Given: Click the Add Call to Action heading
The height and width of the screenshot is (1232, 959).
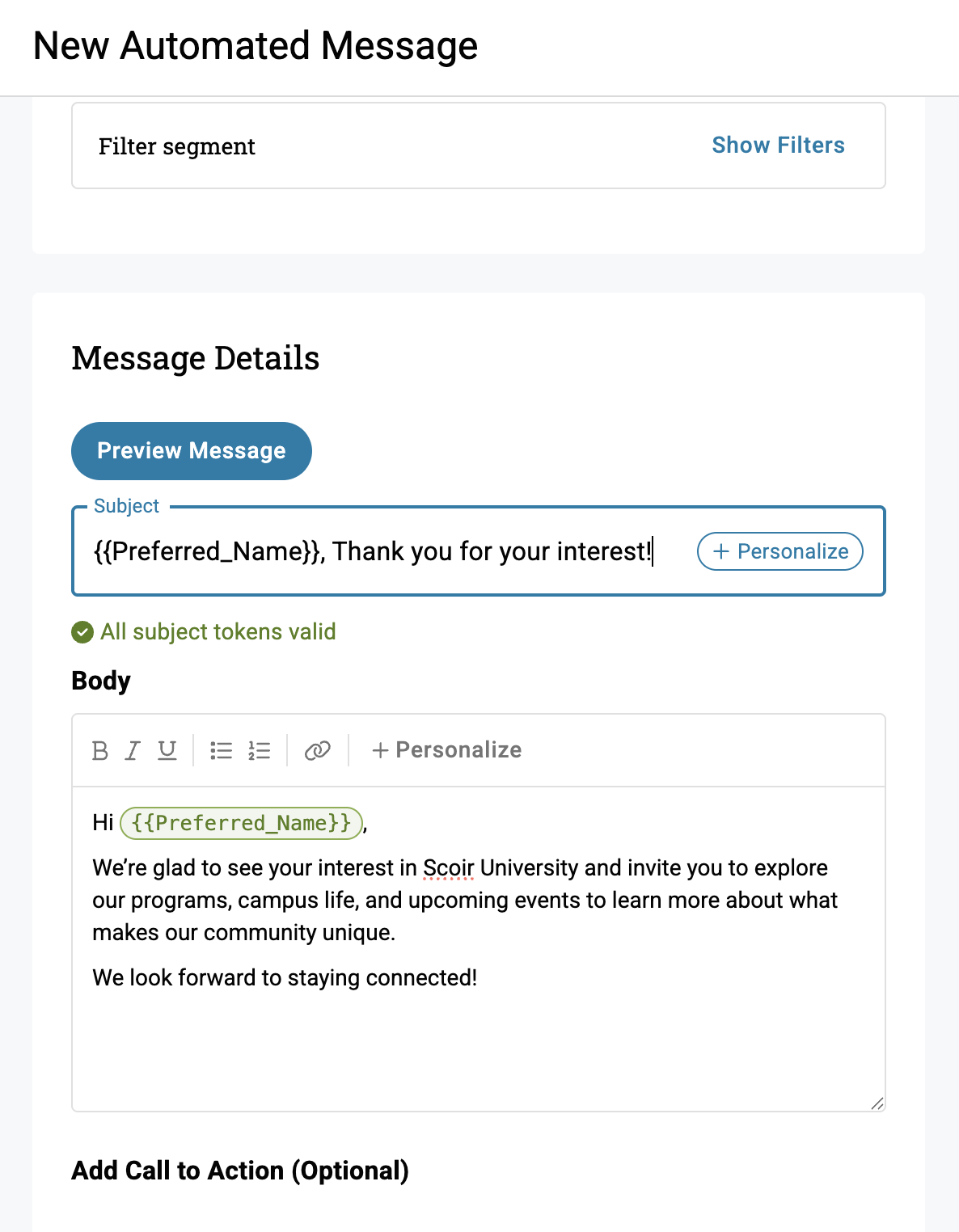Looking at the screenshot, I should [240, 1171].
